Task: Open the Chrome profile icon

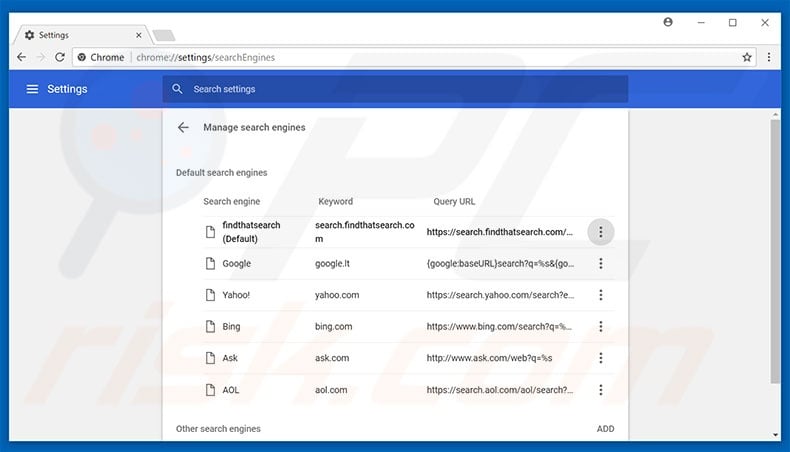Action: [x=668, y=22]
